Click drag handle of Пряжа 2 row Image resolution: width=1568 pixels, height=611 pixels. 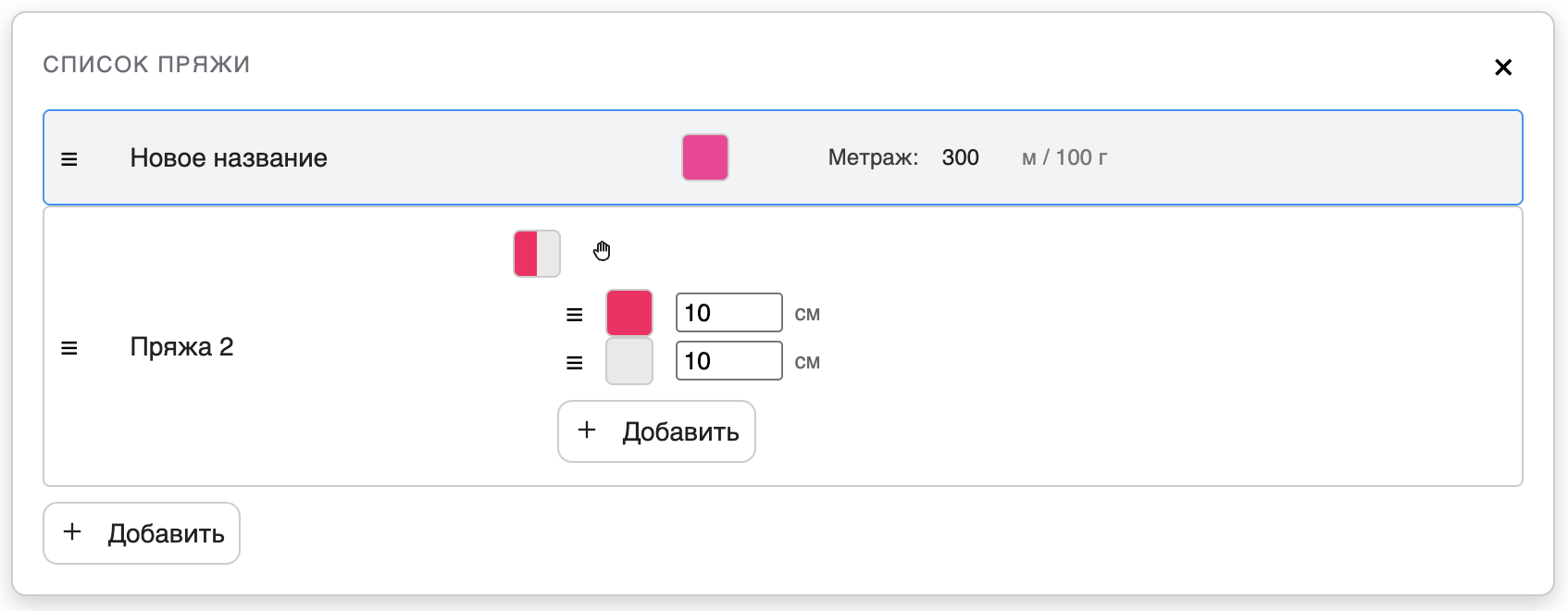(69, 348)
